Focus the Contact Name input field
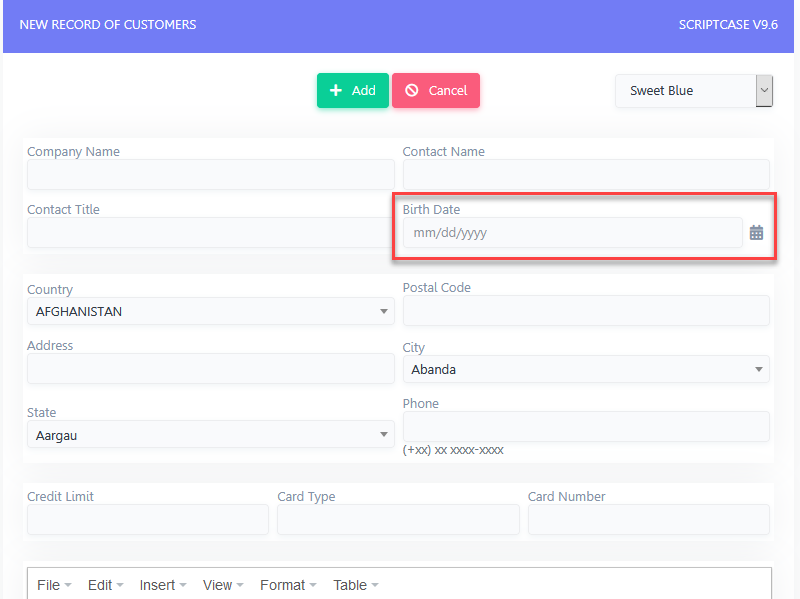This screenshot has height=599, width=800. pos(586,174)
